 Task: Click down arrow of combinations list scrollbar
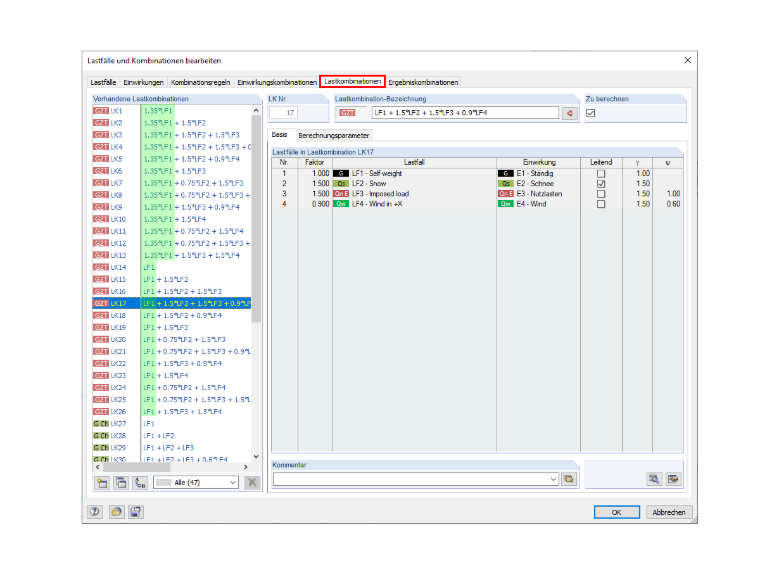[x=256, y=456]
